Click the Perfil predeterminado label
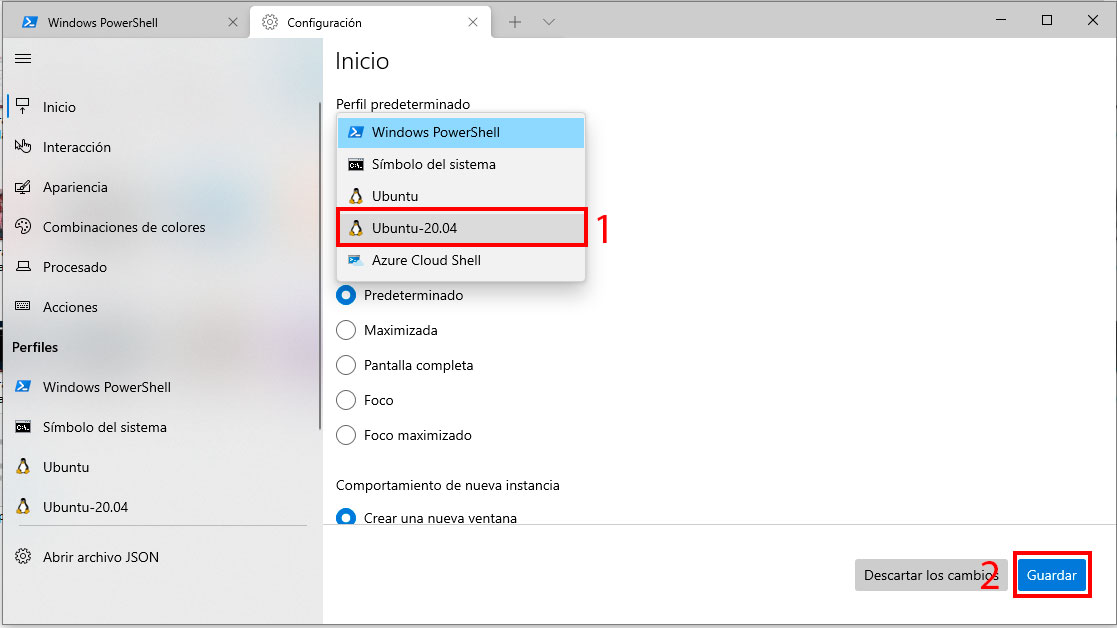 tap(402, 104)
